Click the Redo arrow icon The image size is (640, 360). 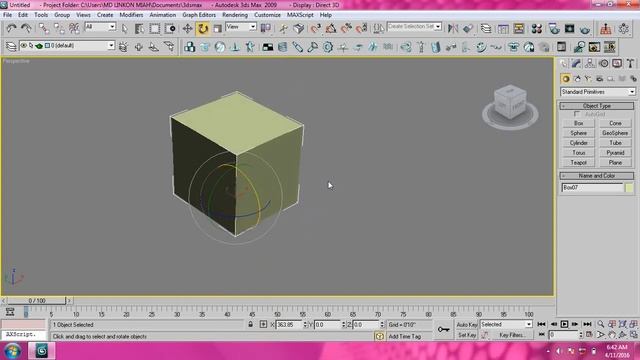[26, 28]
